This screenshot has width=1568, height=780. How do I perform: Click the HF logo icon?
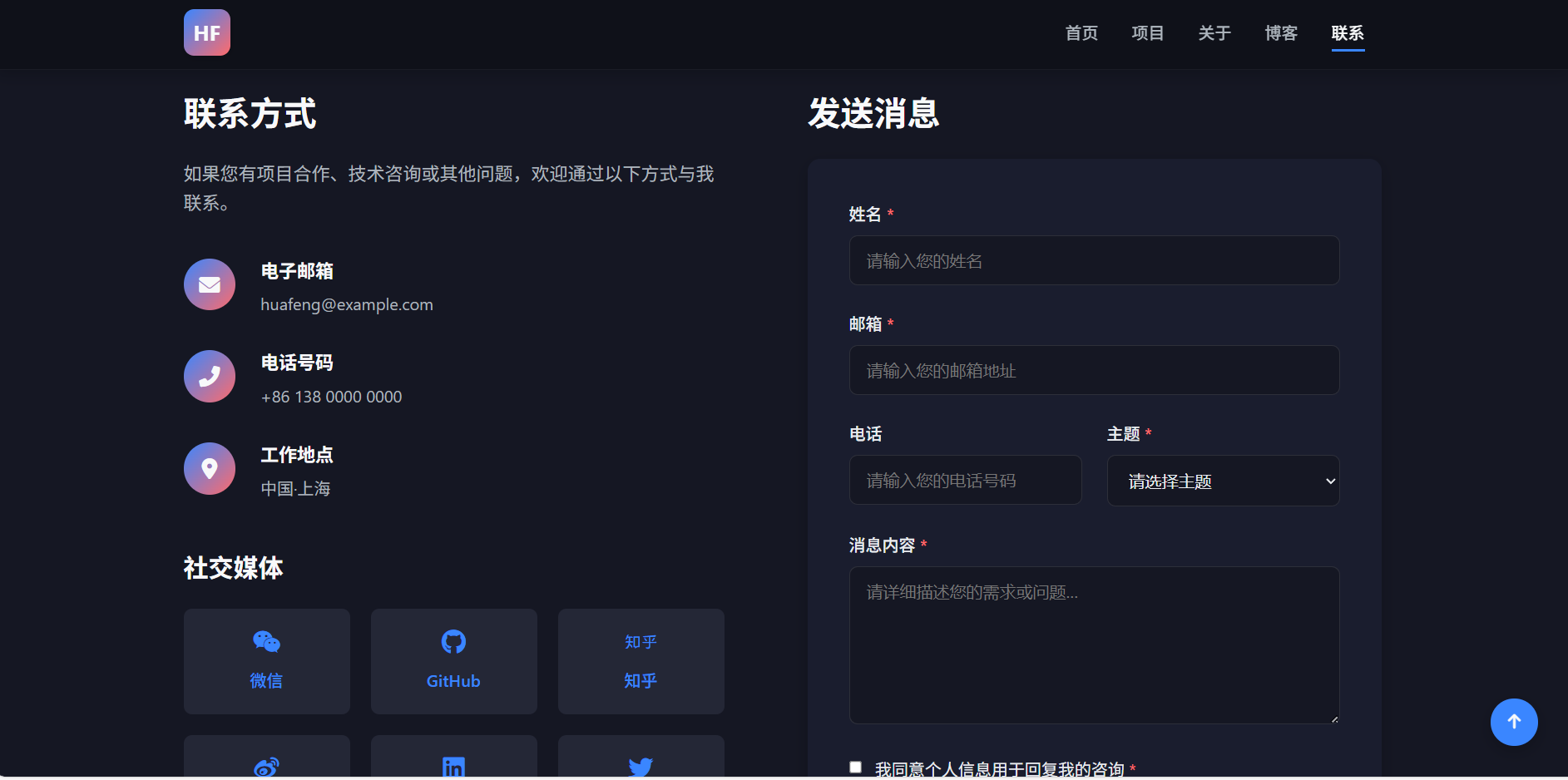[206, 32]
